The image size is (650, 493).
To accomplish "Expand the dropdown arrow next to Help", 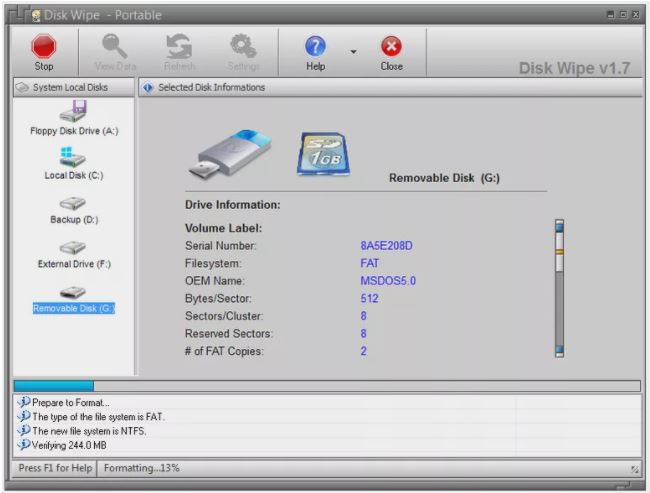I will 353,51.
